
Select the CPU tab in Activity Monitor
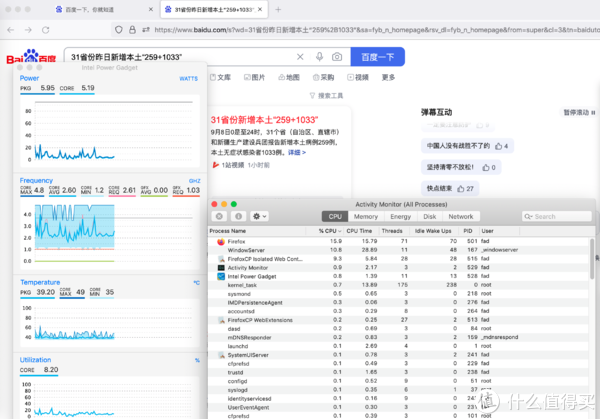tap(335, 217)
